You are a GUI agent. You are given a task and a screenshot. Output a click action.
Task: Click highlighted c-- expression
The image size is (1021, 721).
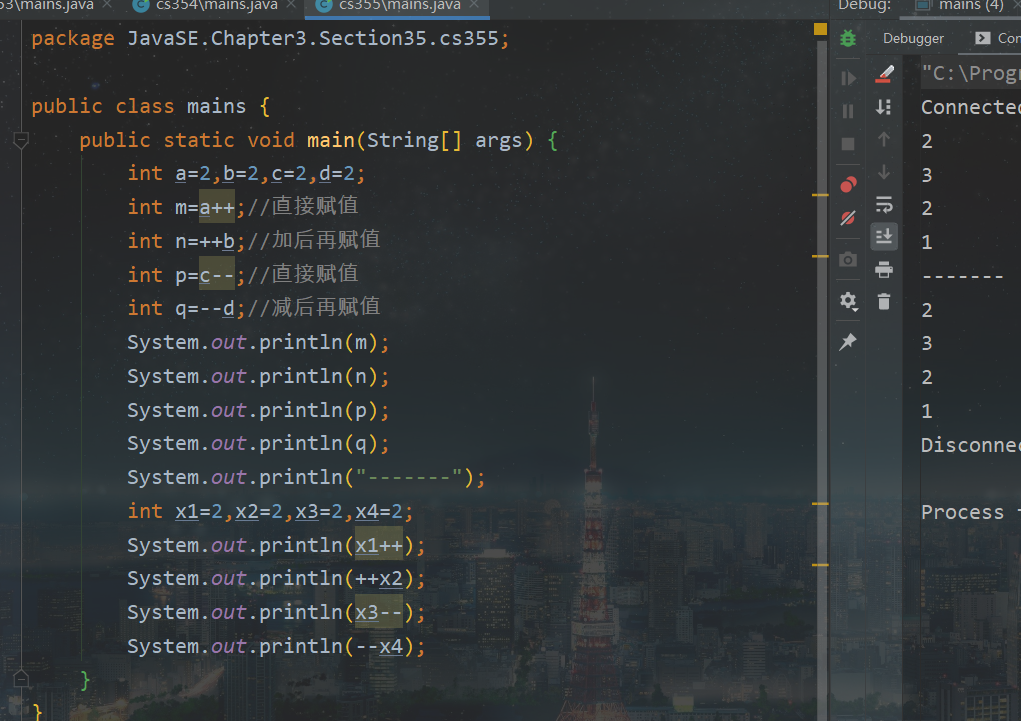tap(217, 275)
